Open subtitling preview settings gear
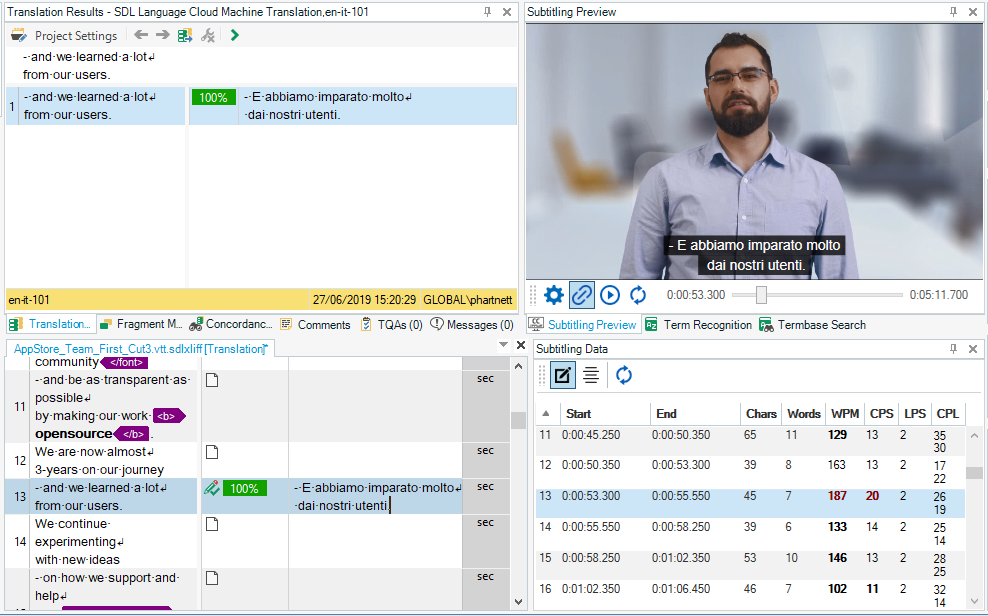This screenshot has width=988, height=616. [553, 295]
